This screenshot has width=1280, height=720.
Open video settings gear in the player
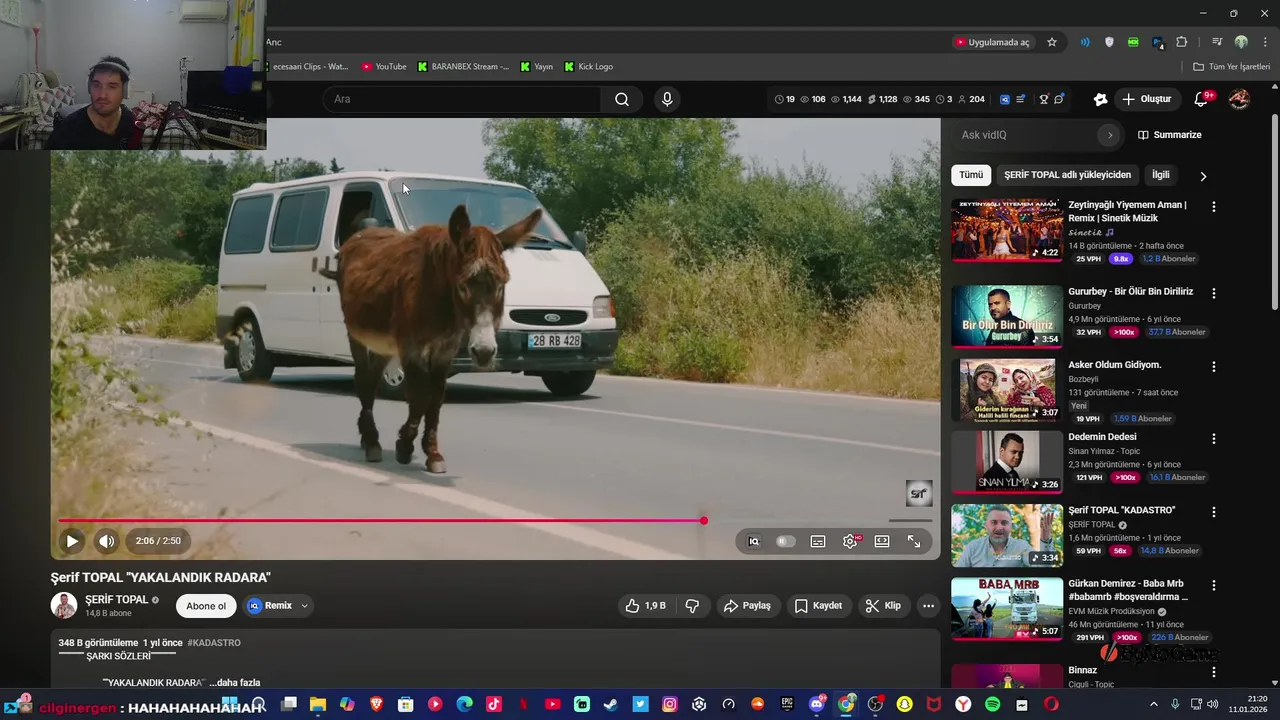tap(850, 541)
